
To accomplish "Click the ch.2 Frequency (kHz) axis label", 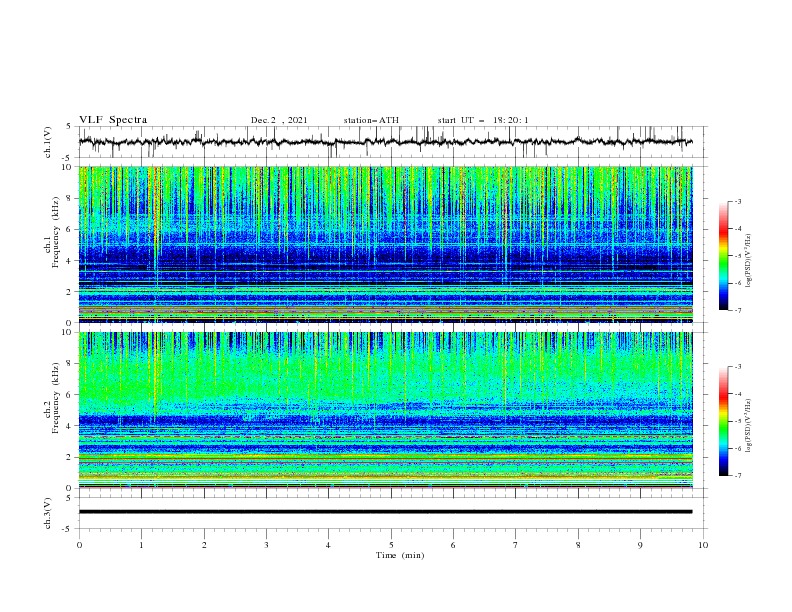I will pyautogui.click(x=52, y=398).
